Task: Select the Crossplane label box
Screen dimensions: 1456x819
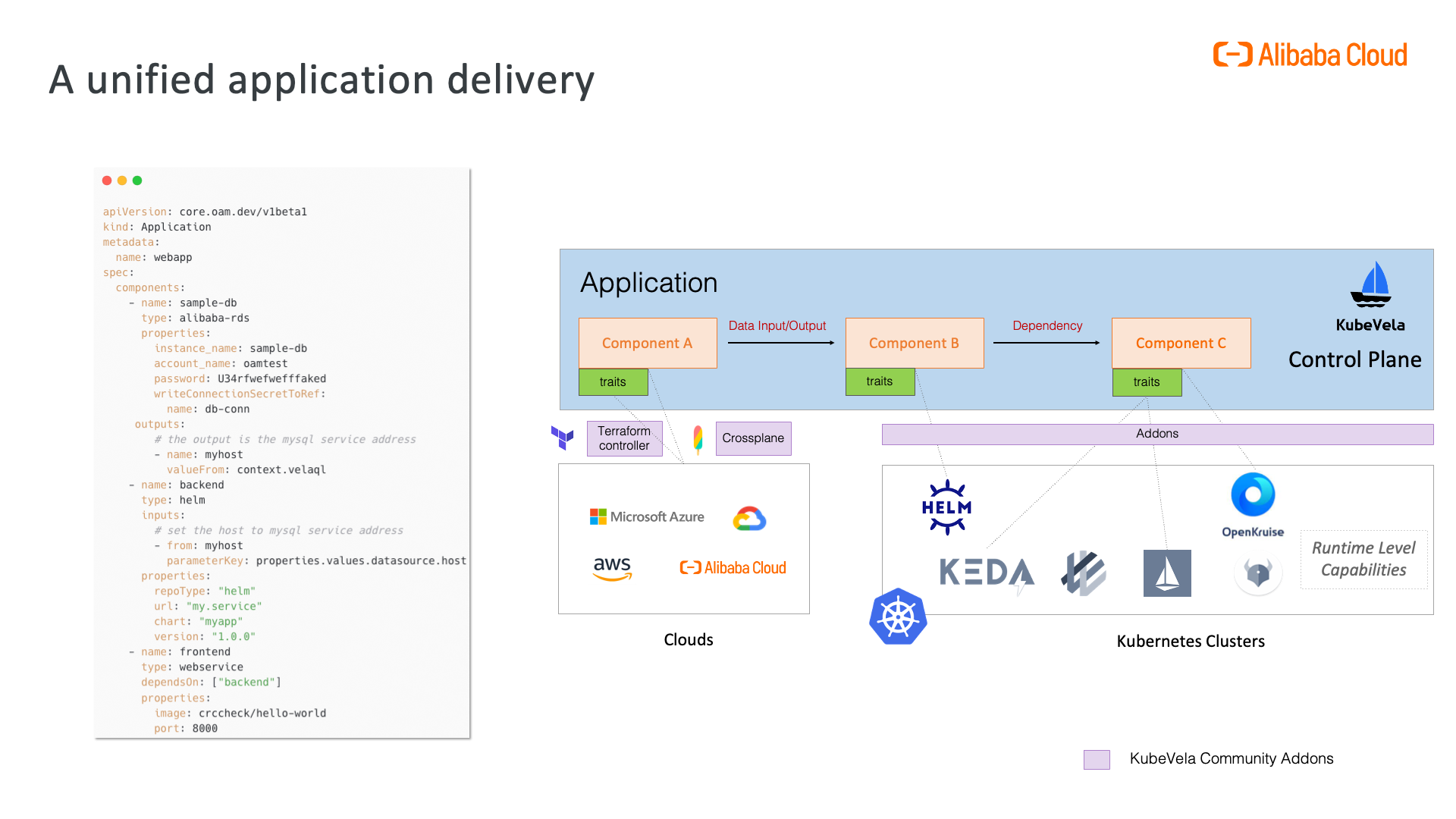Action: click(x=754, y=438)
